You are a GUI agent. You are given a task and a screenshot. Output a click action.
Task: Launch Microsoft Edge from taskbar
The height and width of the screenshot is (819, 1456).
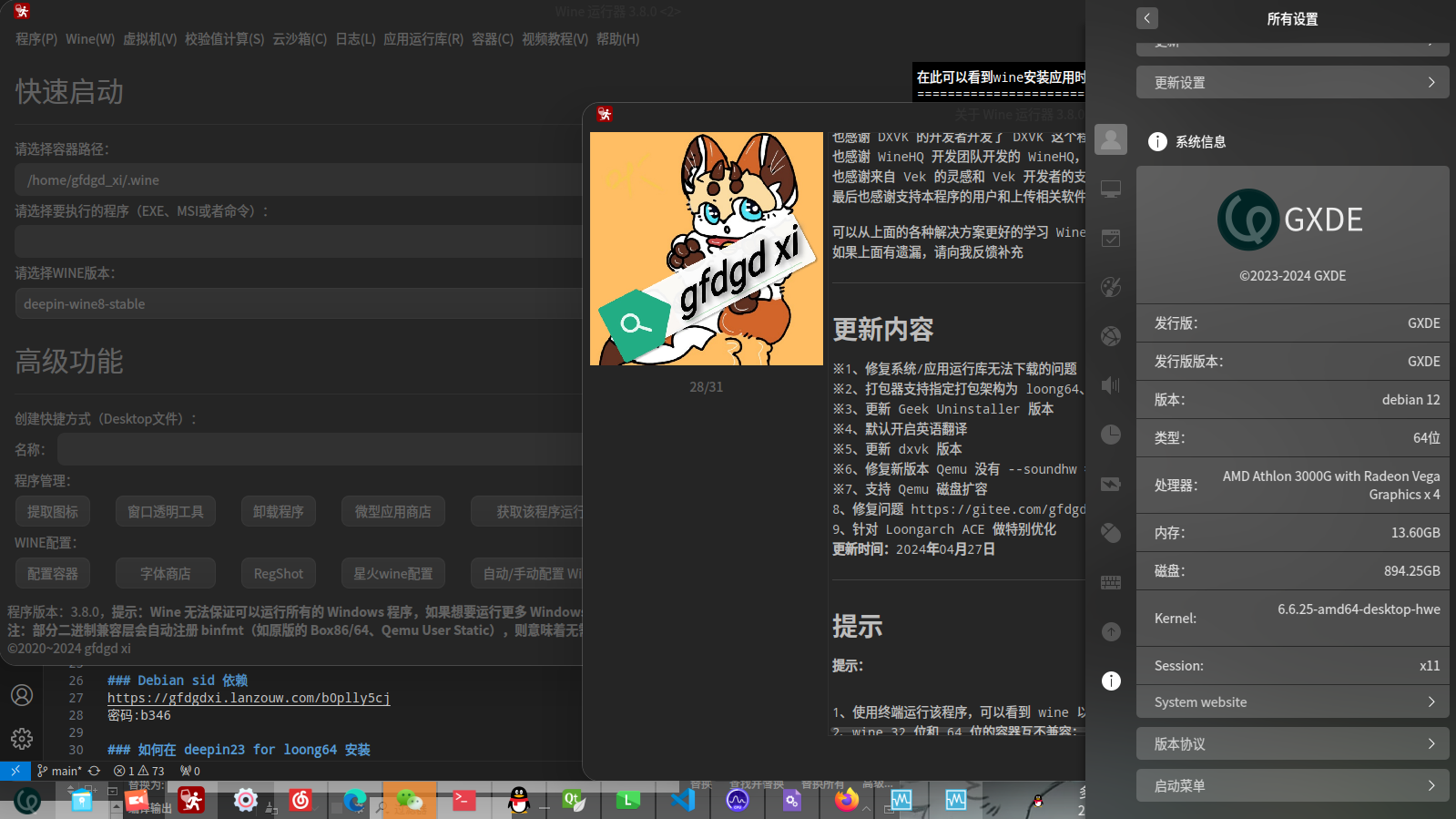pos(355,800)
